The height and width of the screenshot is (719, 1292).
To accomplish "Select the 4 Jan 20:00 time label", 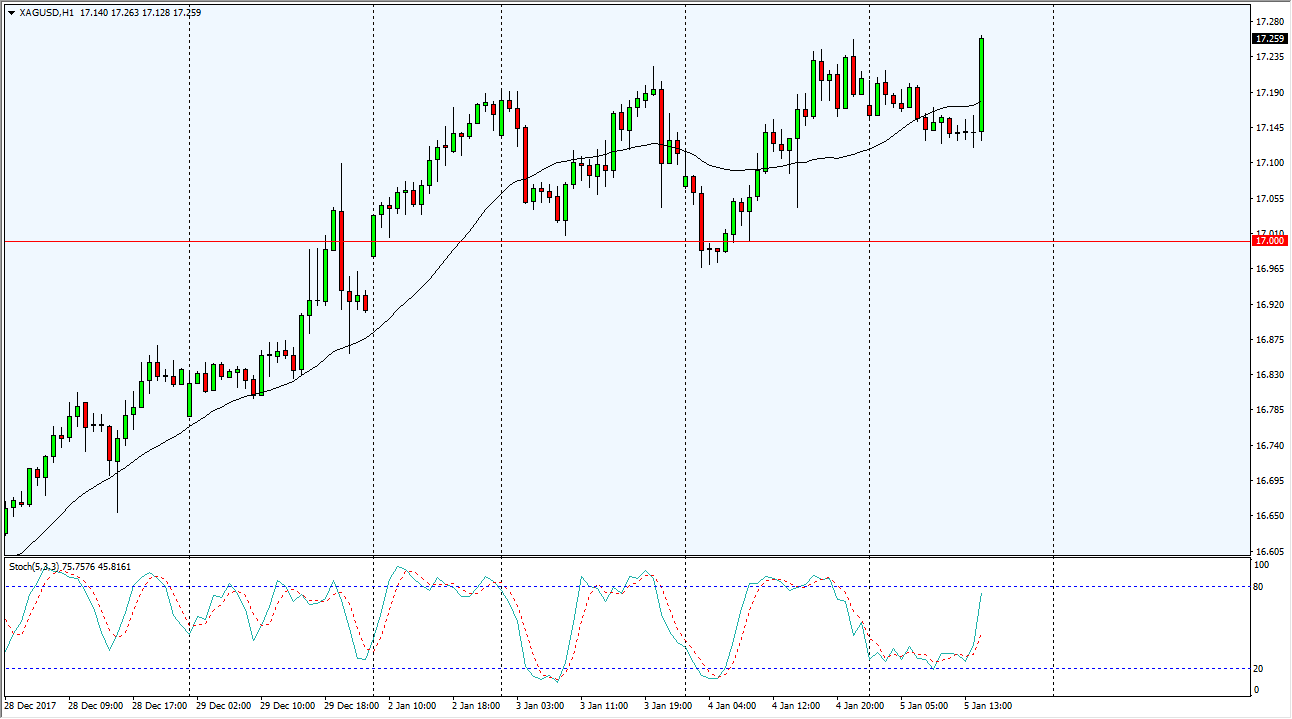I will click(x=859, y=706).
